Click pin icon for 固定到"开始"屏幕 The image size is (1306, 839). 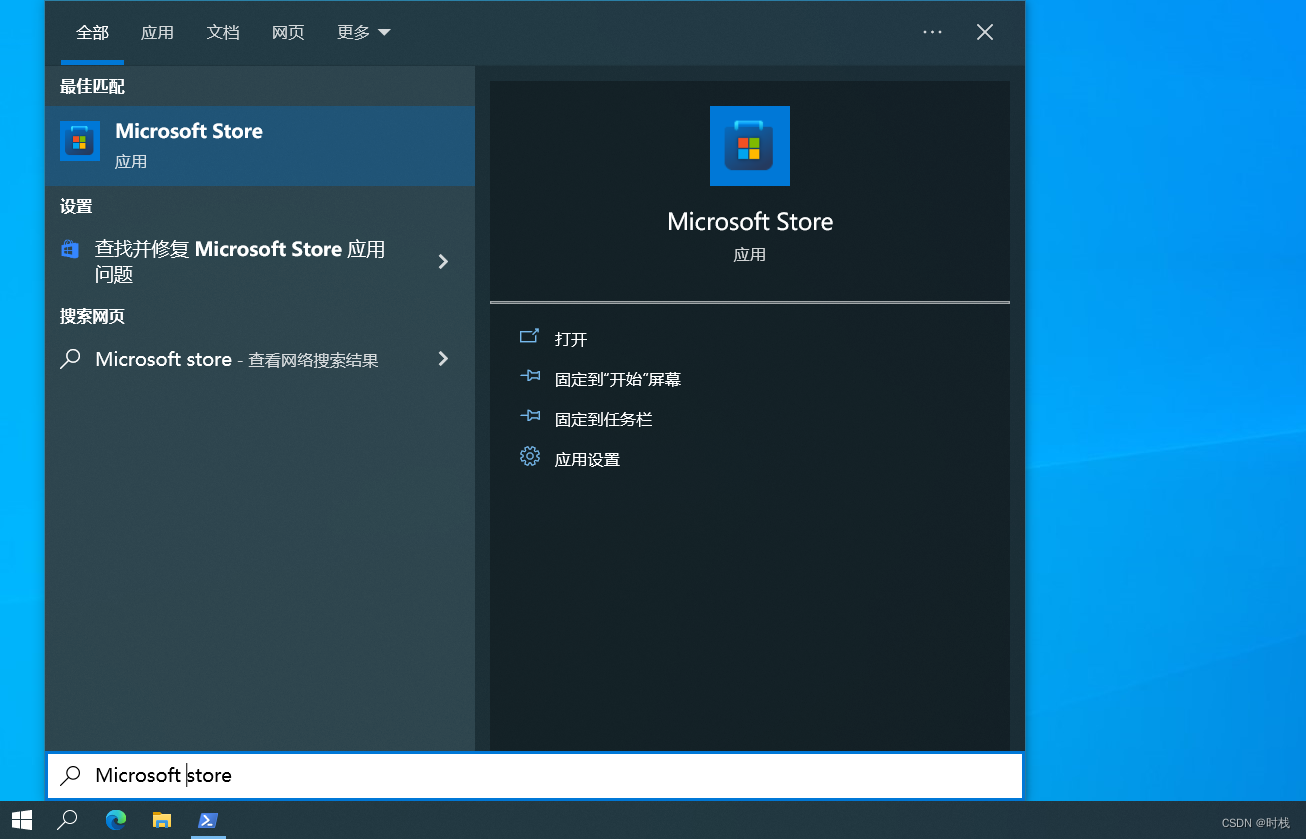(529, 377)
